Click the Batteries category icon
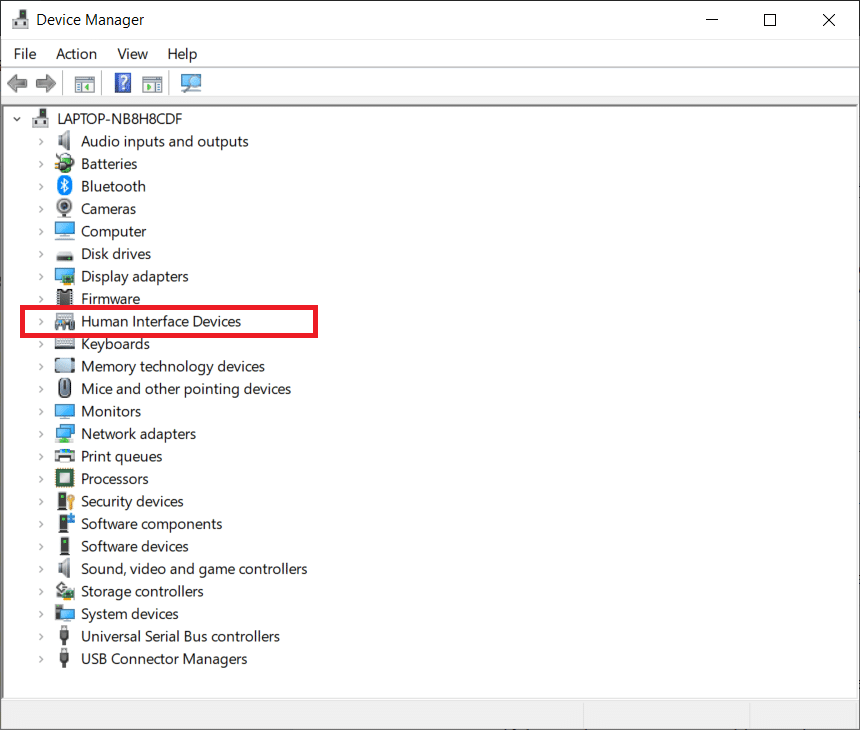 65,164
